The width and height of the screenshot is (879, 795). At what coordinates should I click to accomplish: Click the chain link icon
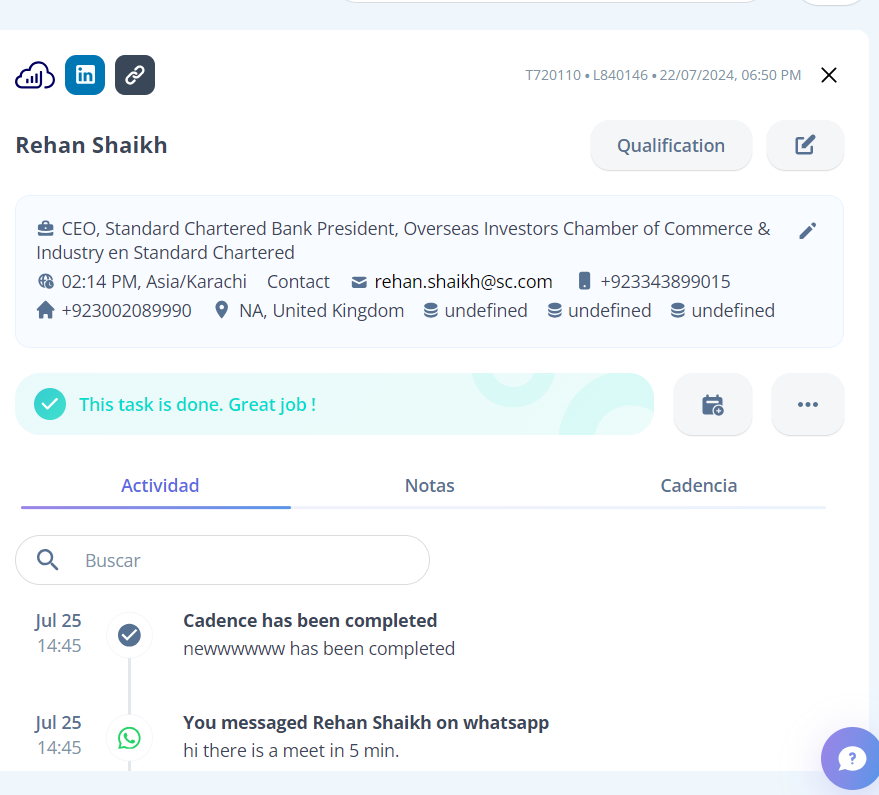[135, 75]
